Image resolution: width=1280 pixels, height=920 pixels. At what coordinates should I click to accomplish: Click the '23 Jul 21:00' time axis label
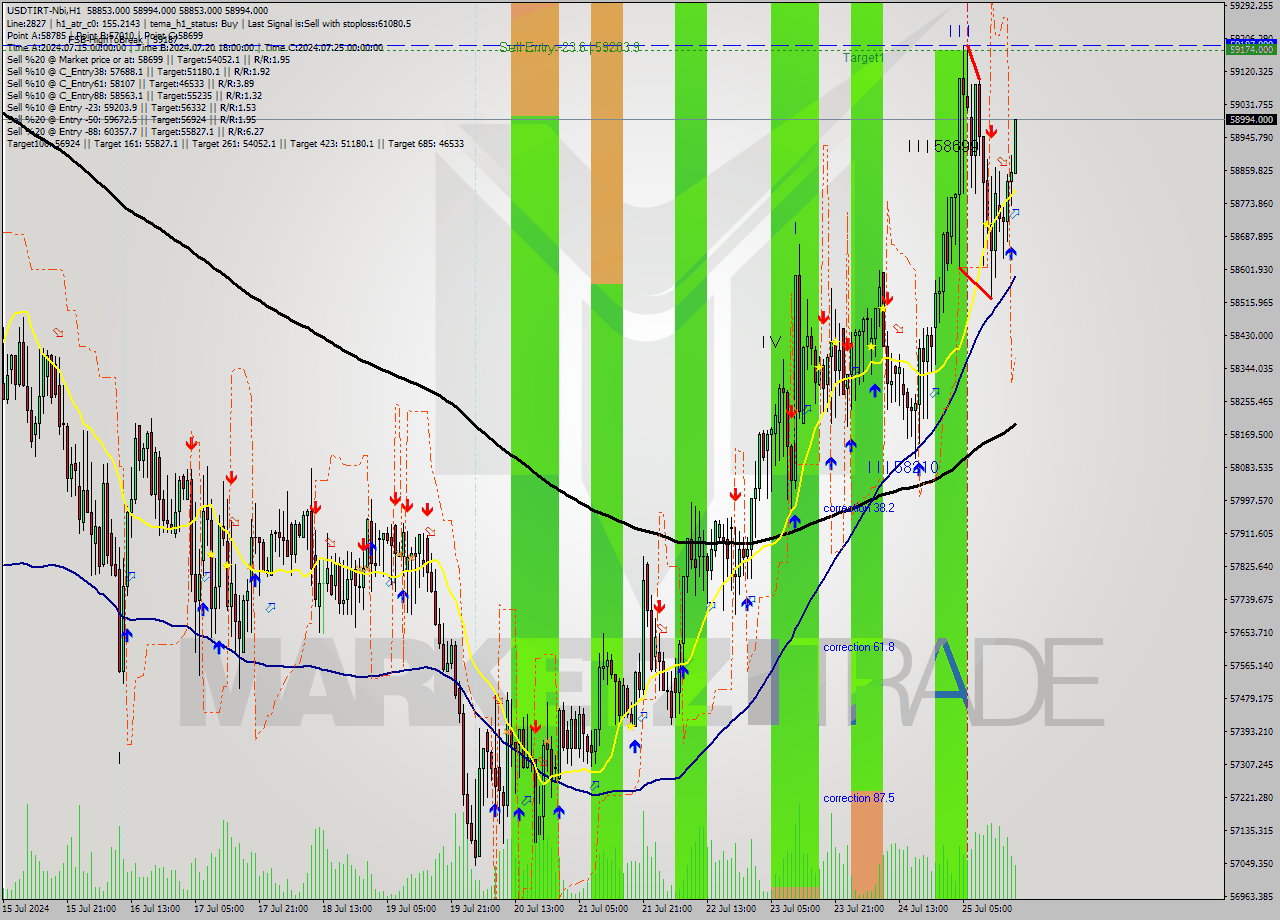[859, 909]
